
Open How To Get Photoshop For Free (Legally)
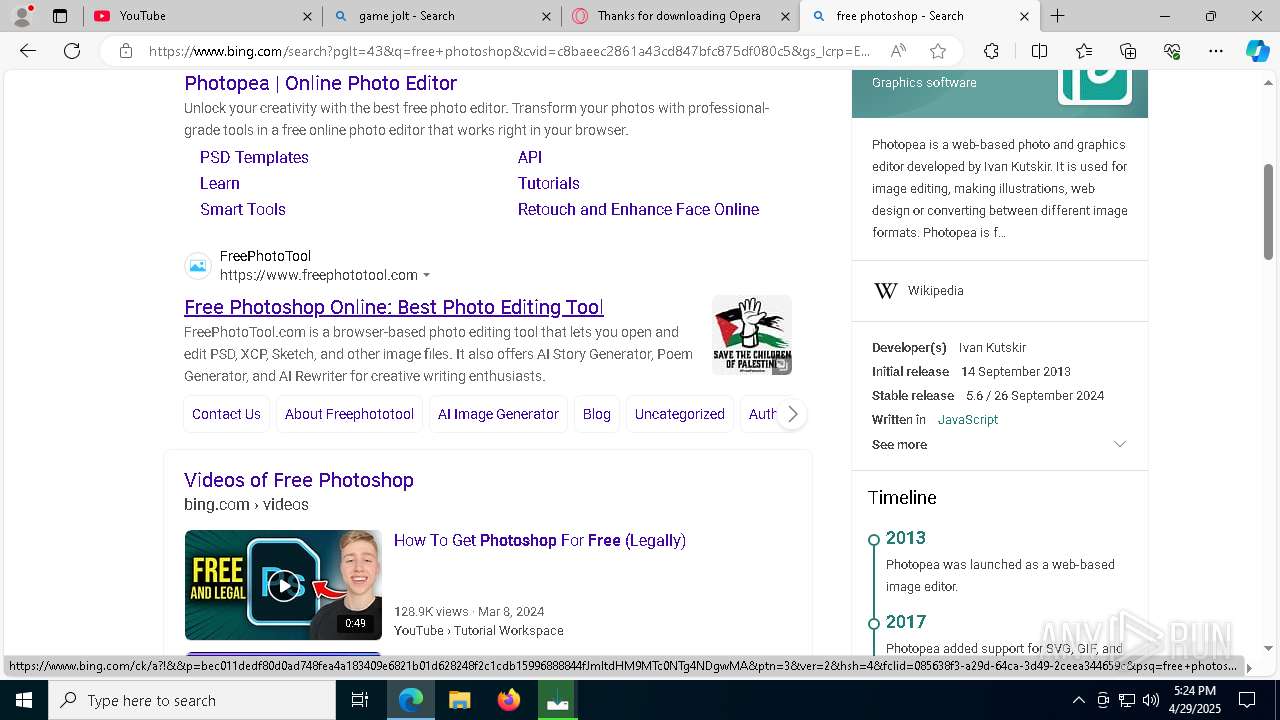[540, 540]
